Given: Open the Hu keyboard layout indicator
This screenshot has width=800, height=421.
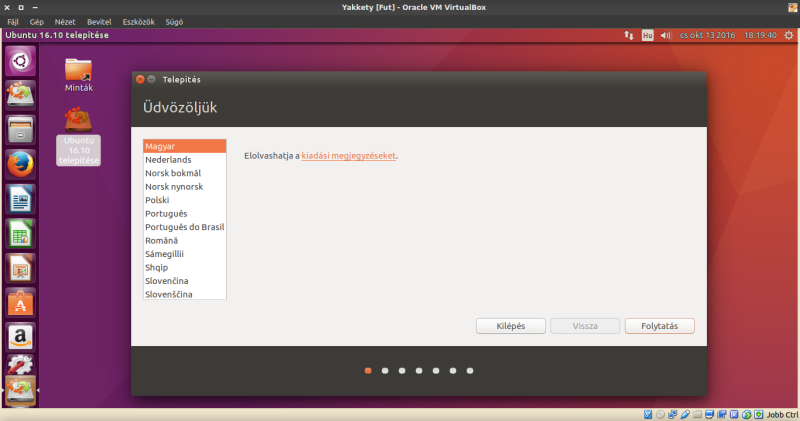Looking at the screenshot, I should [x=647, y=34].
